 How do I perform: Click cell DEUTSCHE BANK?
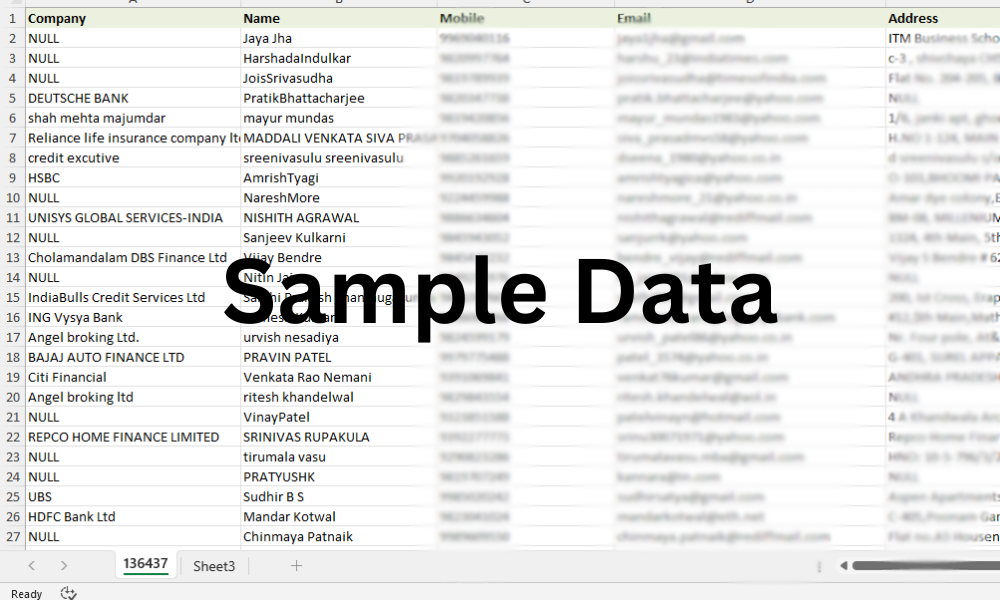pyautogui.click(x=133, y=98)
